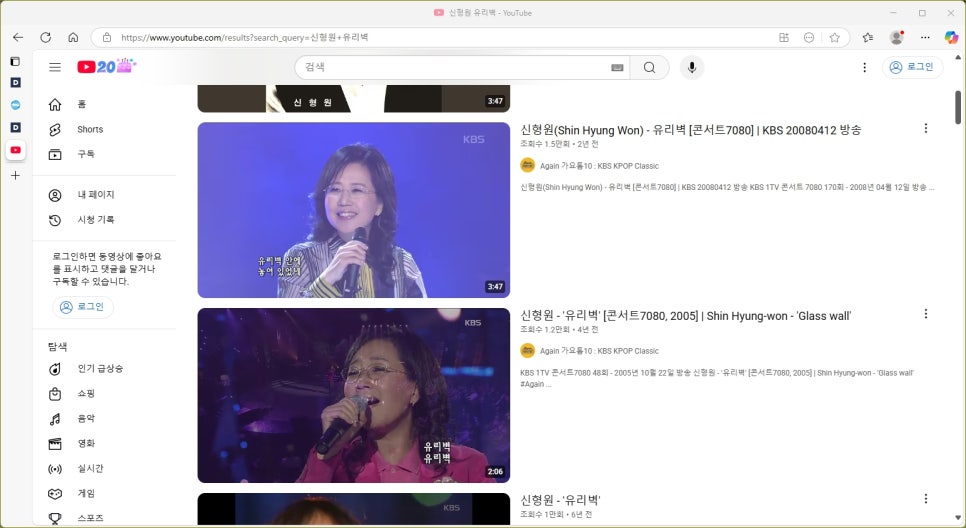Open the address bar more-options circle icon

809,38
